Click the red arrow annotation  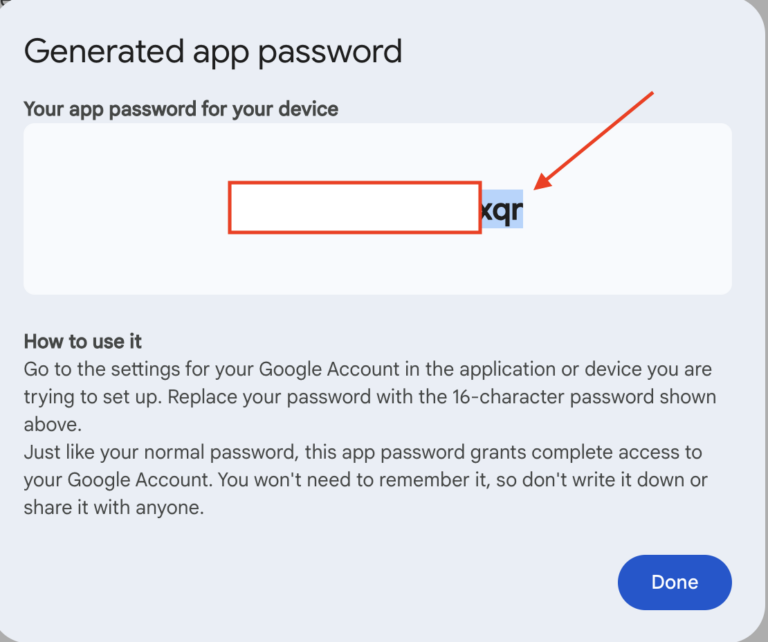pyautogui.click(x=596, y=139)
